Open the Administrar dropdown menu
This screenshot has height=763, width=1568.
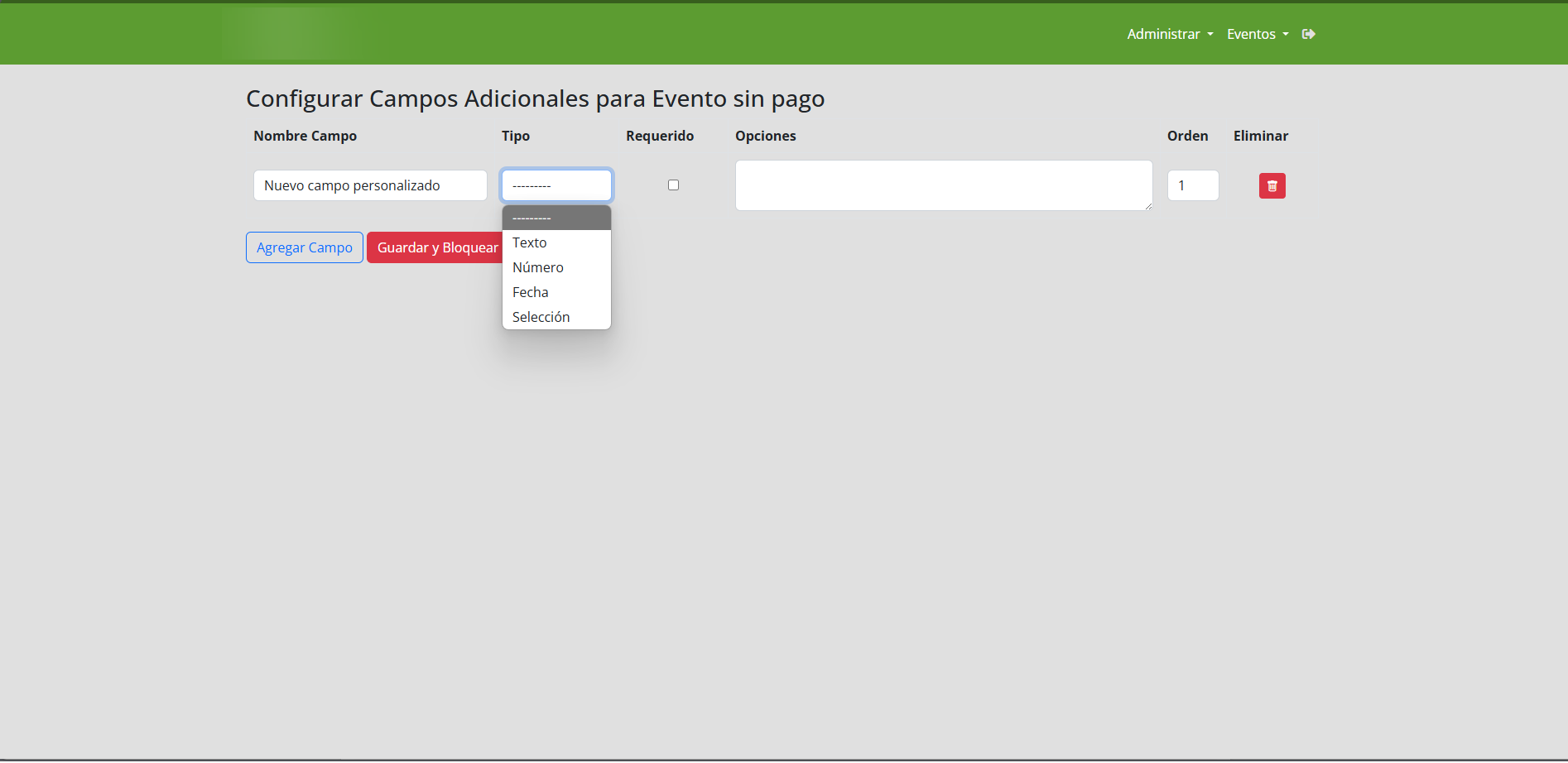click(1169, 34)
